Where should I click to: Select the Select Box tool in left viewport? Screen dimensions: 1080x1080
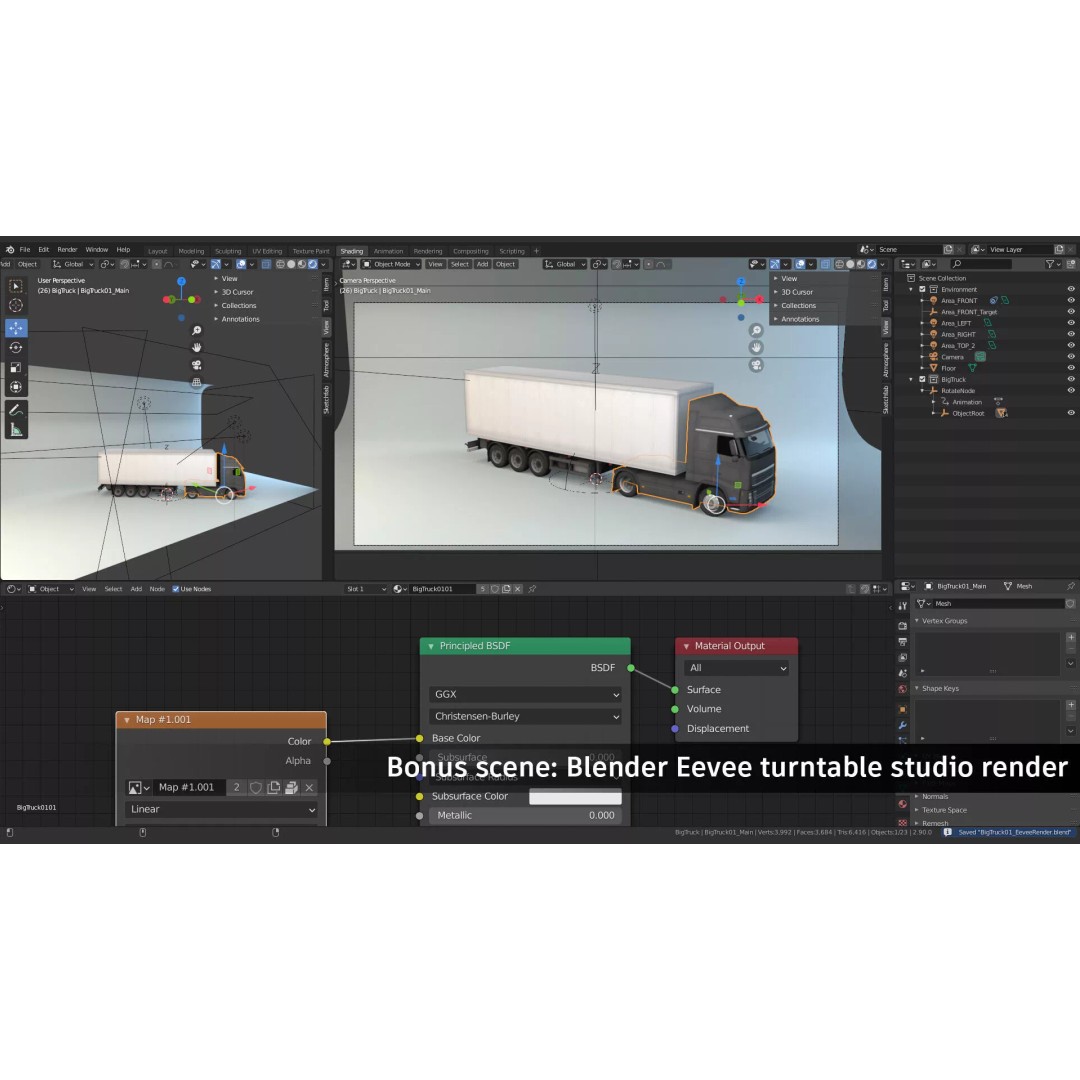click(16, 287)
